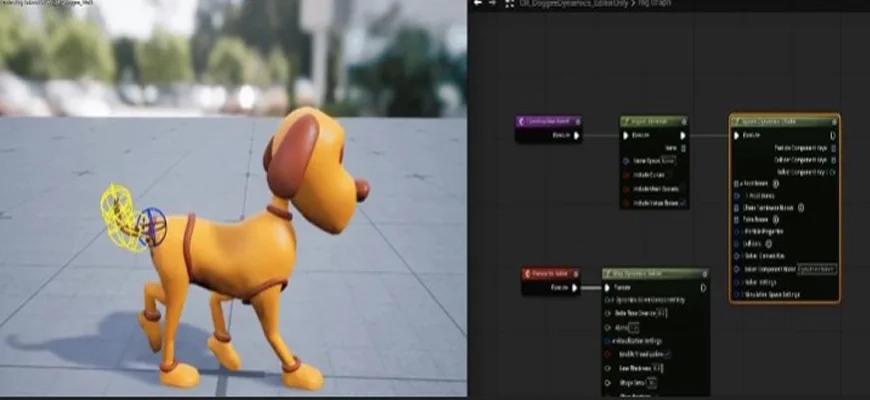Click Execute input pin on orange-outlined node

[x=737, y=135]
